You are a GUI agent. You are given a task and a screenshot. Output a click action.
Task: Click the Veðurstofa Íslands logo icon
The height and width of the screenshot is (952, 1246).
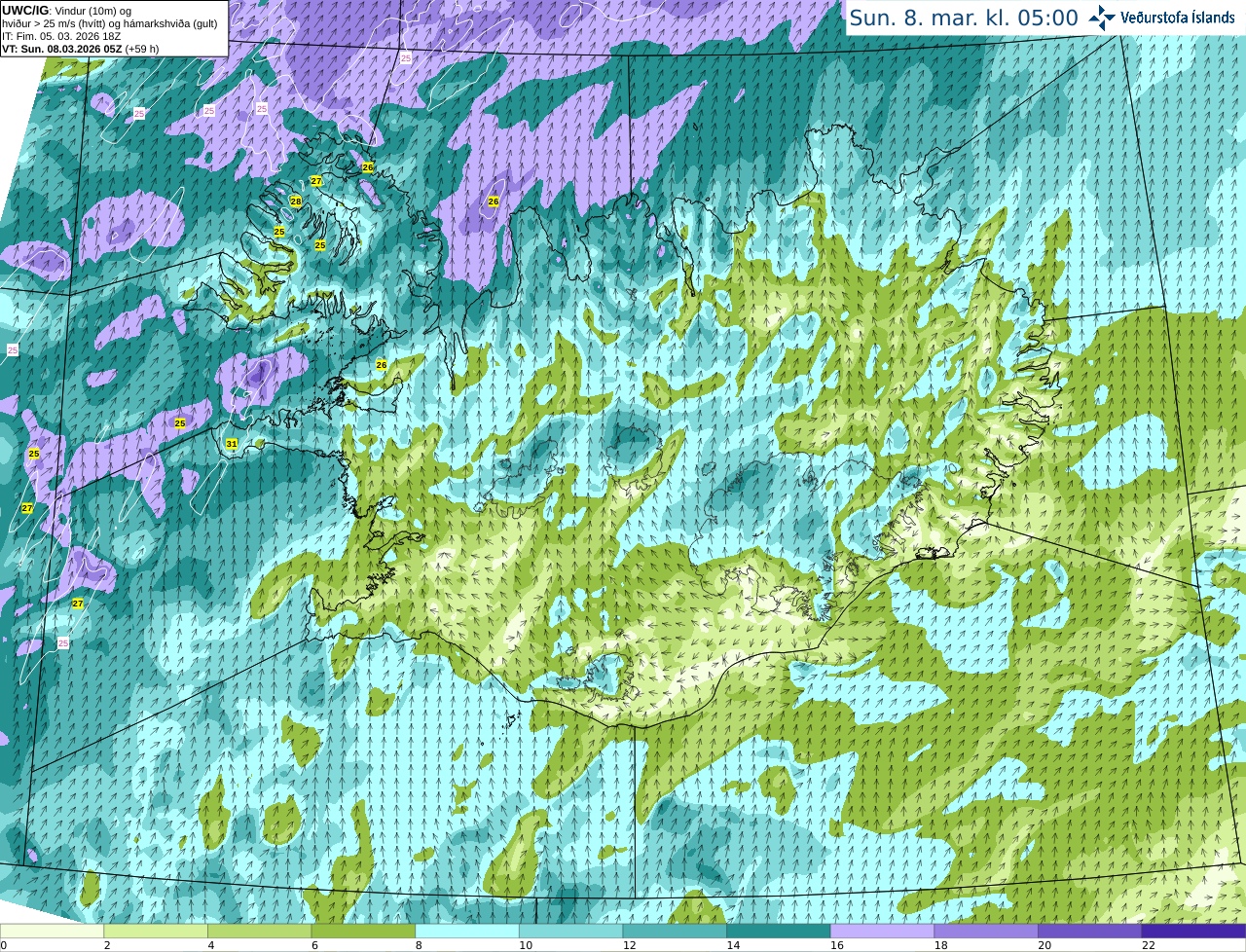pos(1102,18)
